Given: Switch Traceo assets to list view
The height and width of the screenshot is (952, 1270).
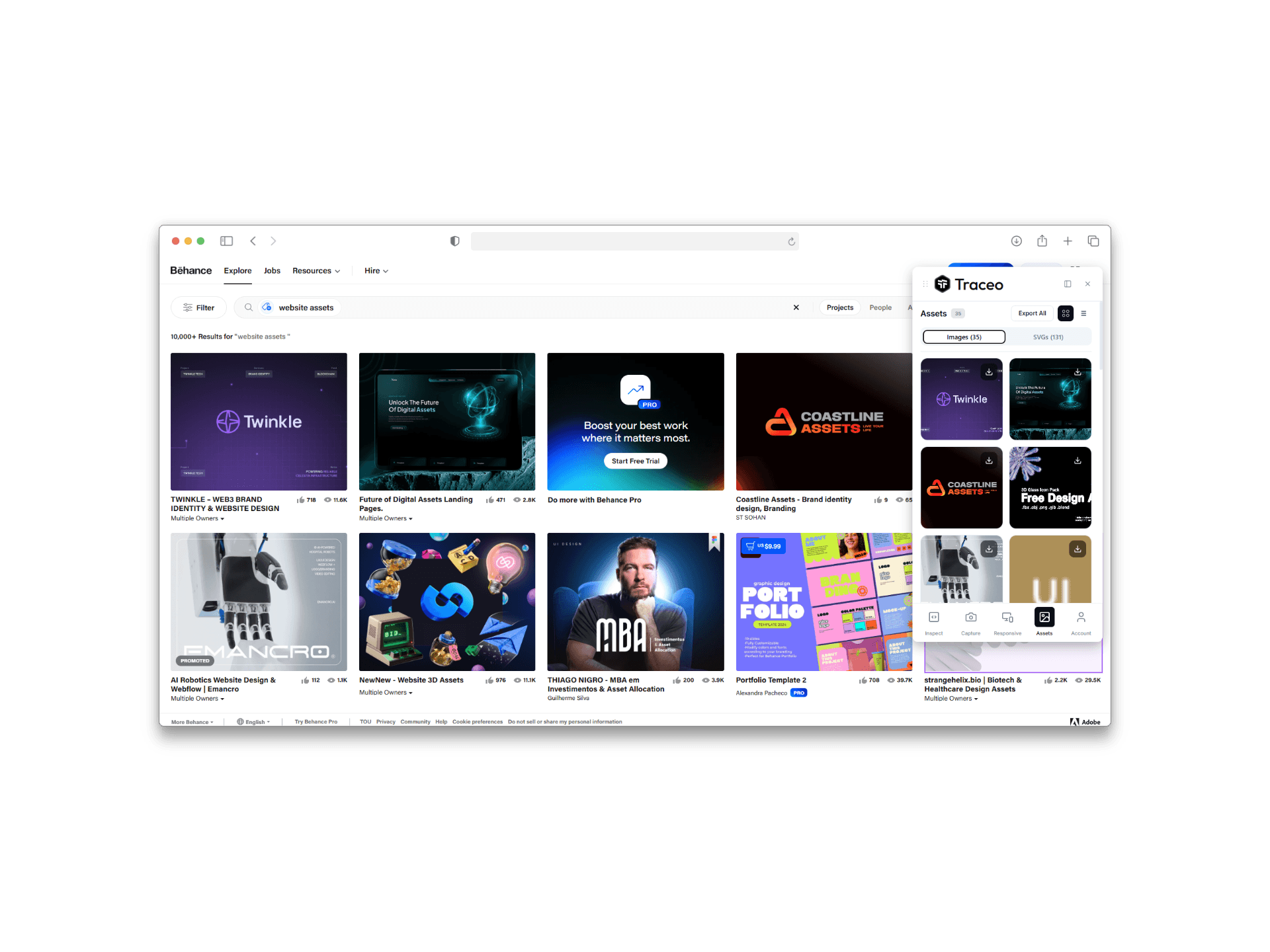Looking at the screenshot, I should click(1083, 313).
